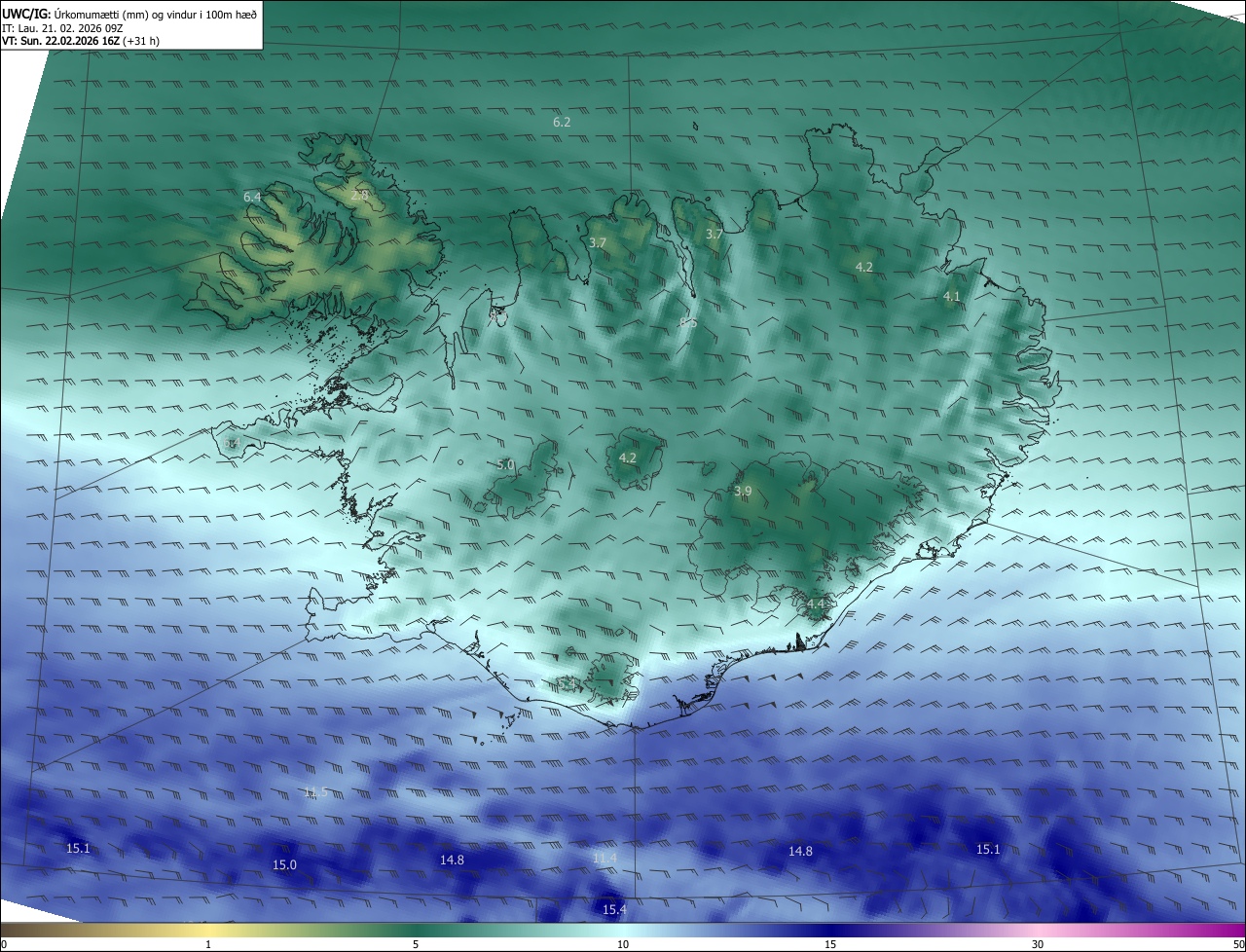Select the 3.9 value over Vatnajökull
The height and width of the screenshot is (952, 1246).
coord(743,492)
